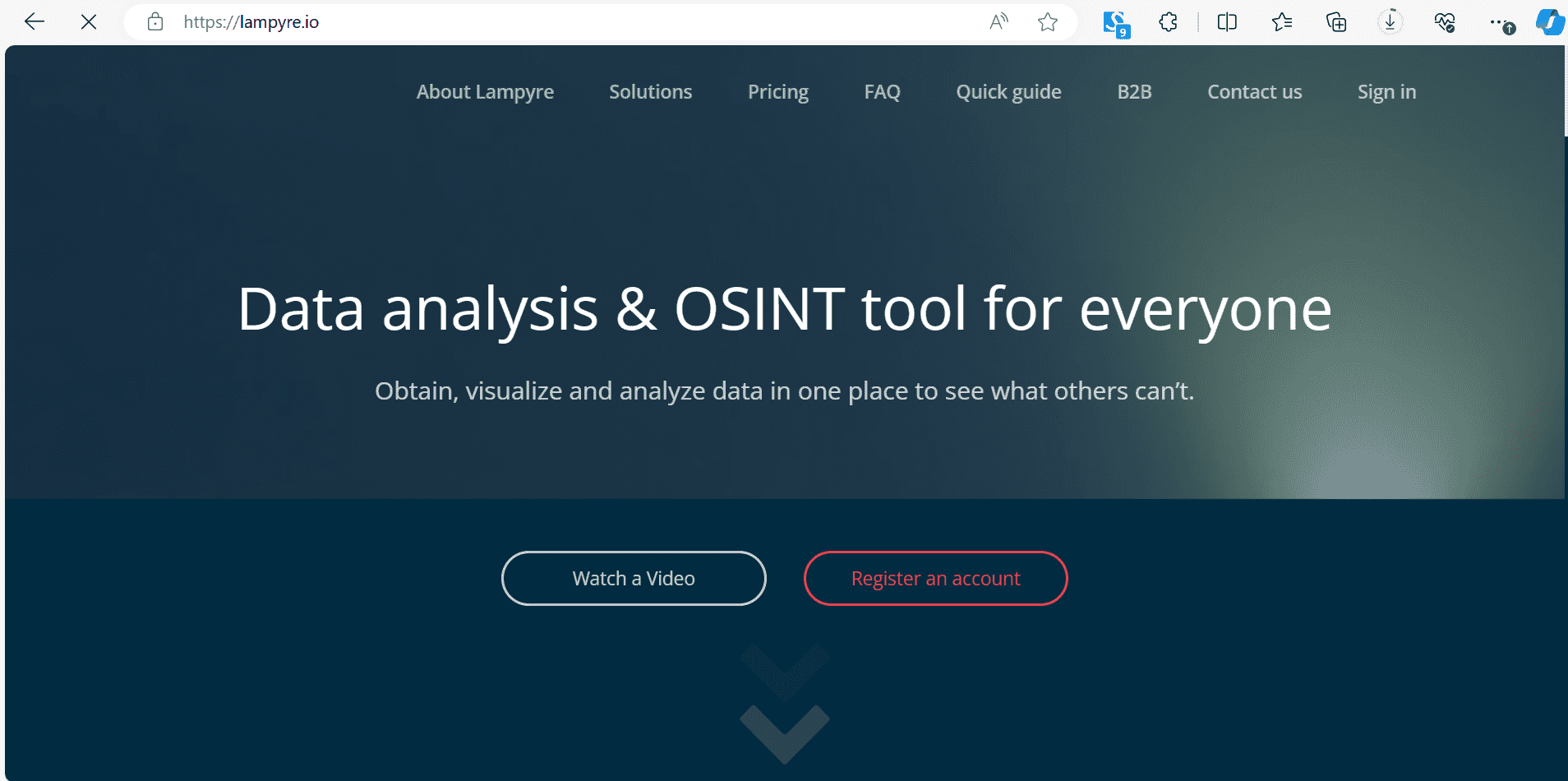Open the Solutions menu item
Viewport: 1568px width, 781px height.
pyautogui.click(x=651, y=92)
